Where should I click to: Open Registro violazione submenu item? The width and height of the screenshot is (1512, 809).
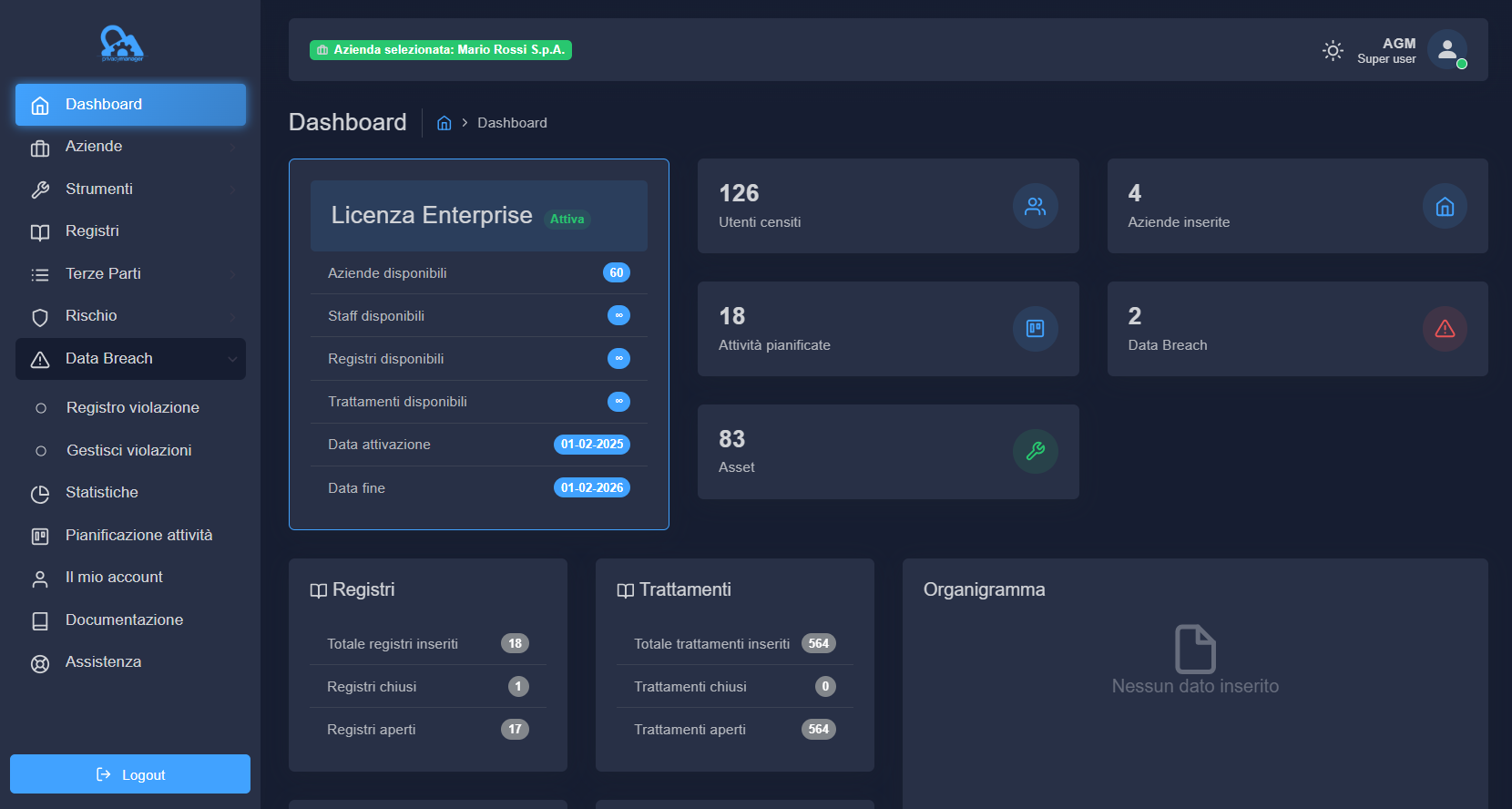(132, 408)
